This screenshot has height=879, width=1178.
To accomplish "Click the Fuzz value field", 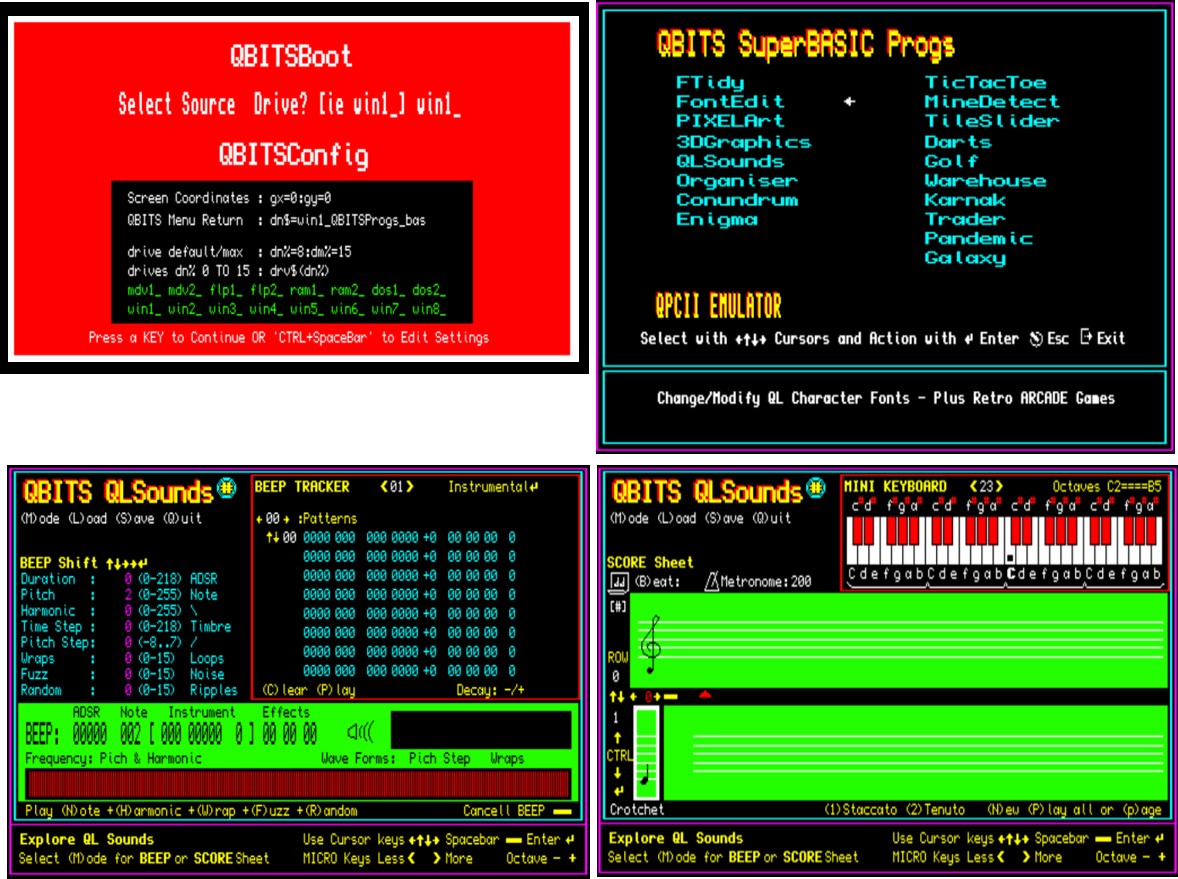I will 128,675.
